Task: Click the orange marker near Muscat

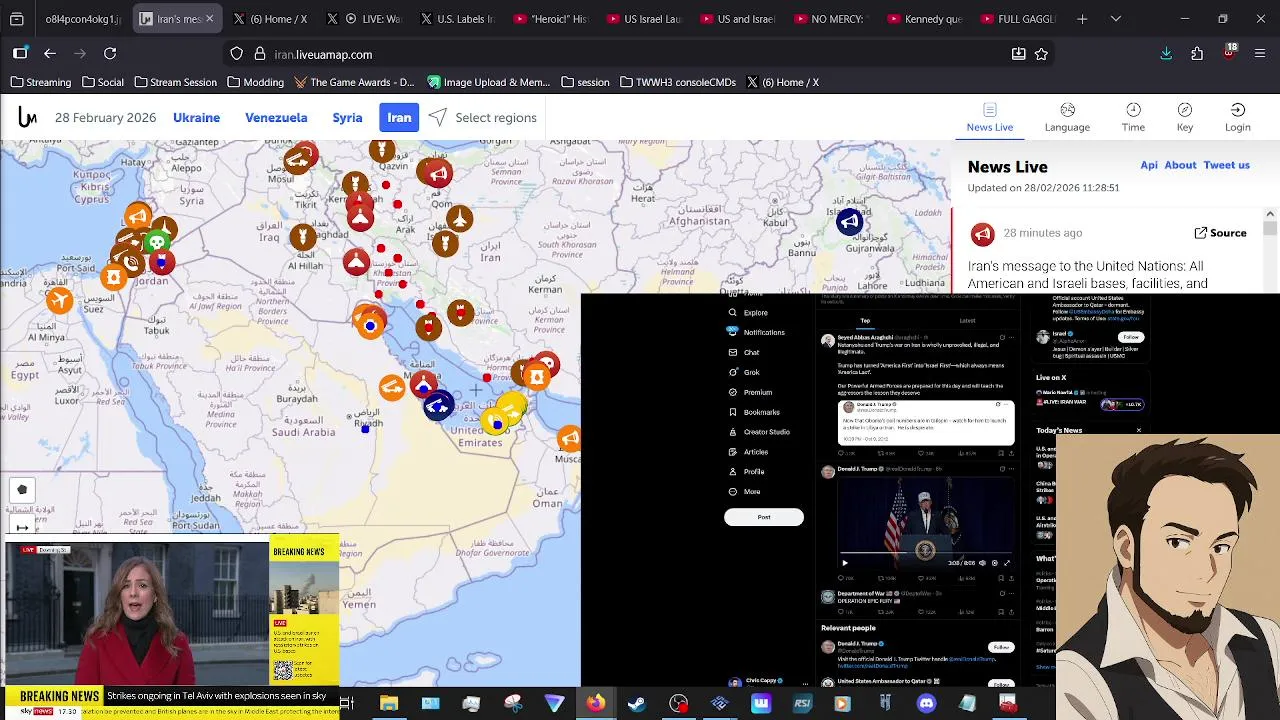Action: 569,438
